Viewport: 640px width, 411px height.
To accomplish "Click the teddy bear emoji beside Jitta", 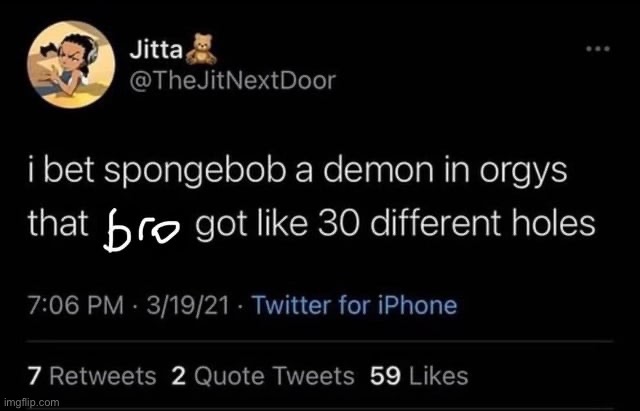I will (x=201, y=49).
